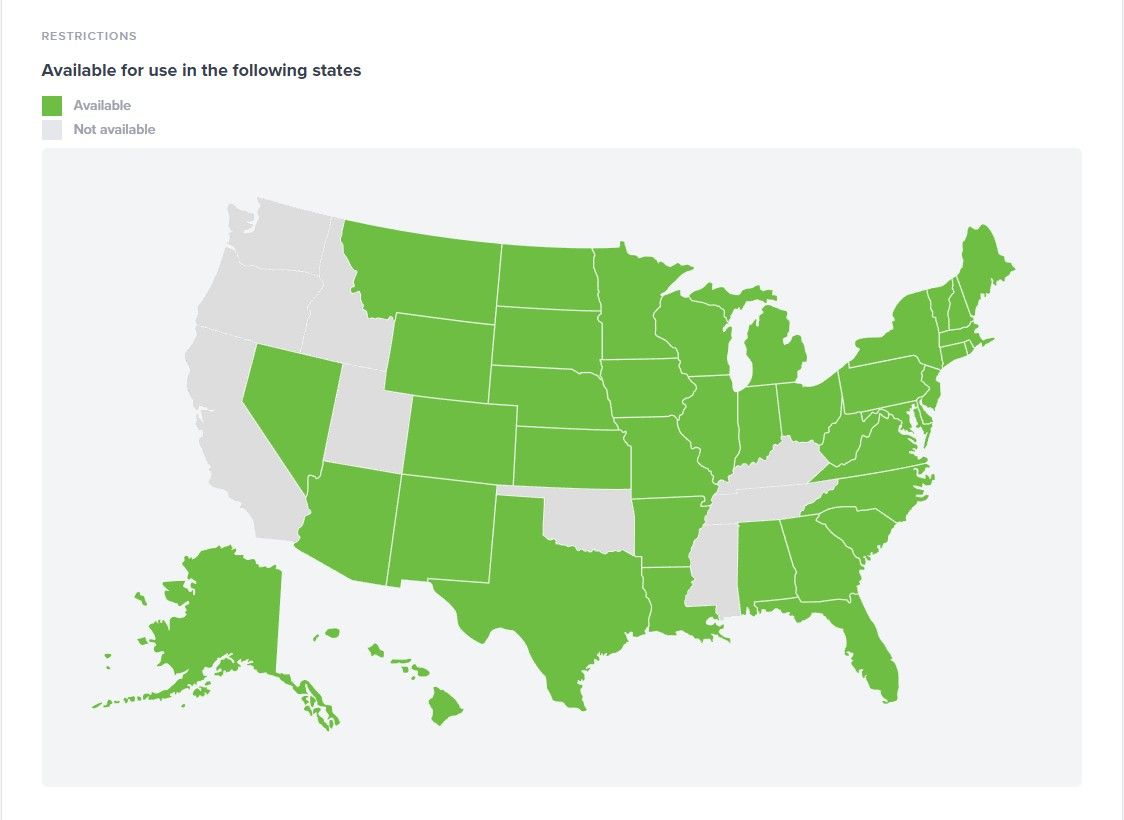
Task: Select Oregon on the states map
Action: [255, 295]
